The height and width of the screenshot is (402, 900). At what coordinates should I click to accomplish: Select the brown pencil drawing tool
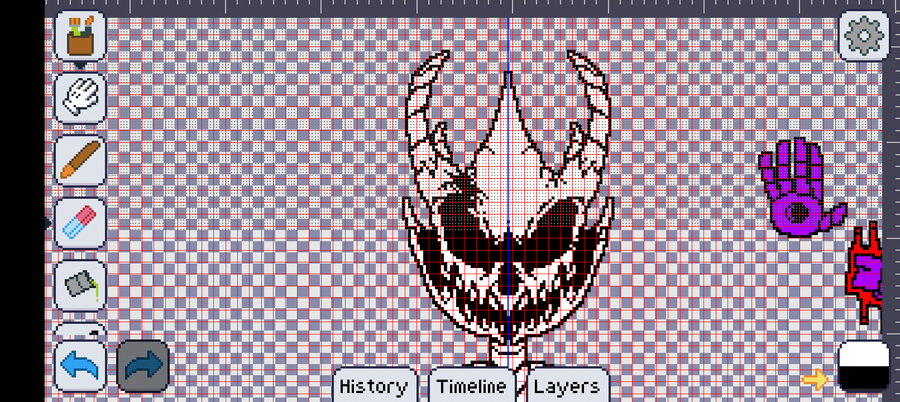click(x=80, y=160)
